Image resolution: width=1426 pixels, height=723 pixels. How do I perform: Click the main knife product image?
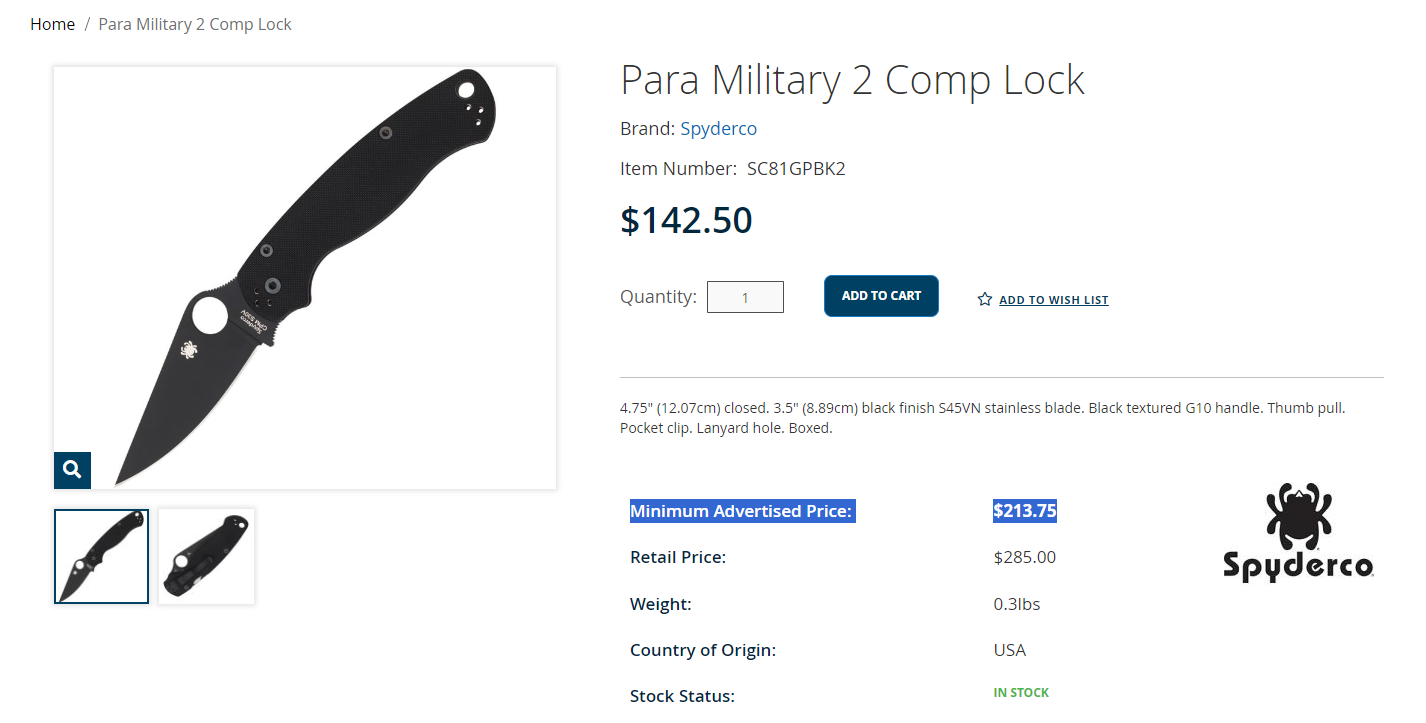(x=305, y=278)
